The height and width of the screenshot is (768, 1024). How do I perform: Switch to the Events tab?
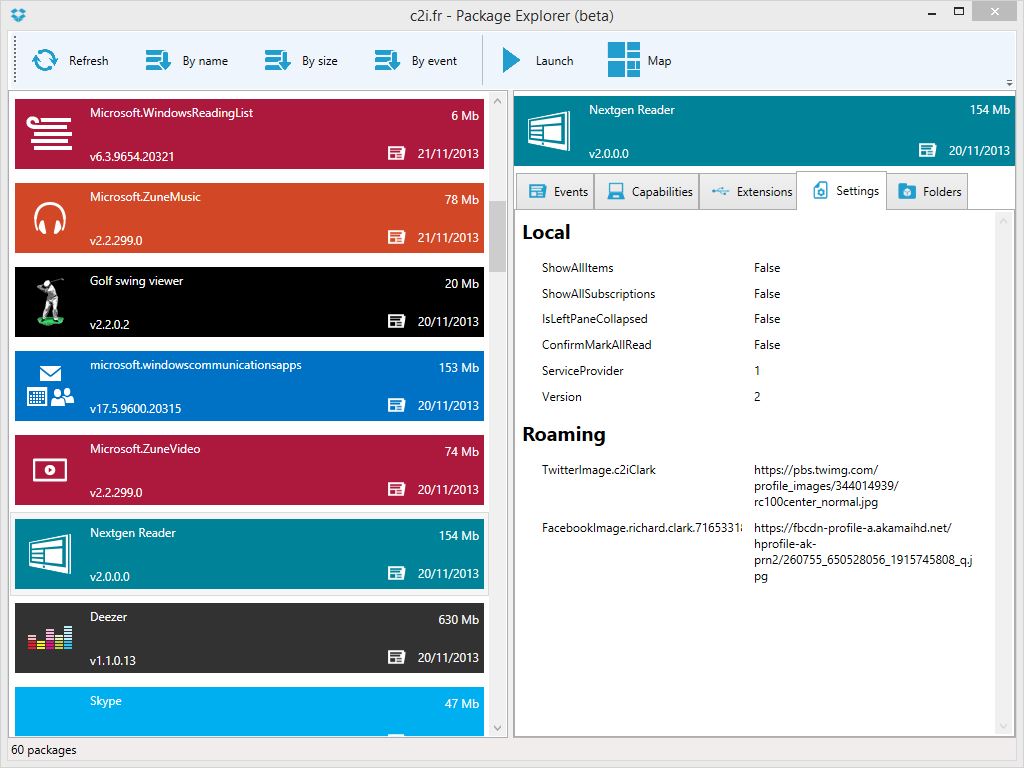[555, 191]
